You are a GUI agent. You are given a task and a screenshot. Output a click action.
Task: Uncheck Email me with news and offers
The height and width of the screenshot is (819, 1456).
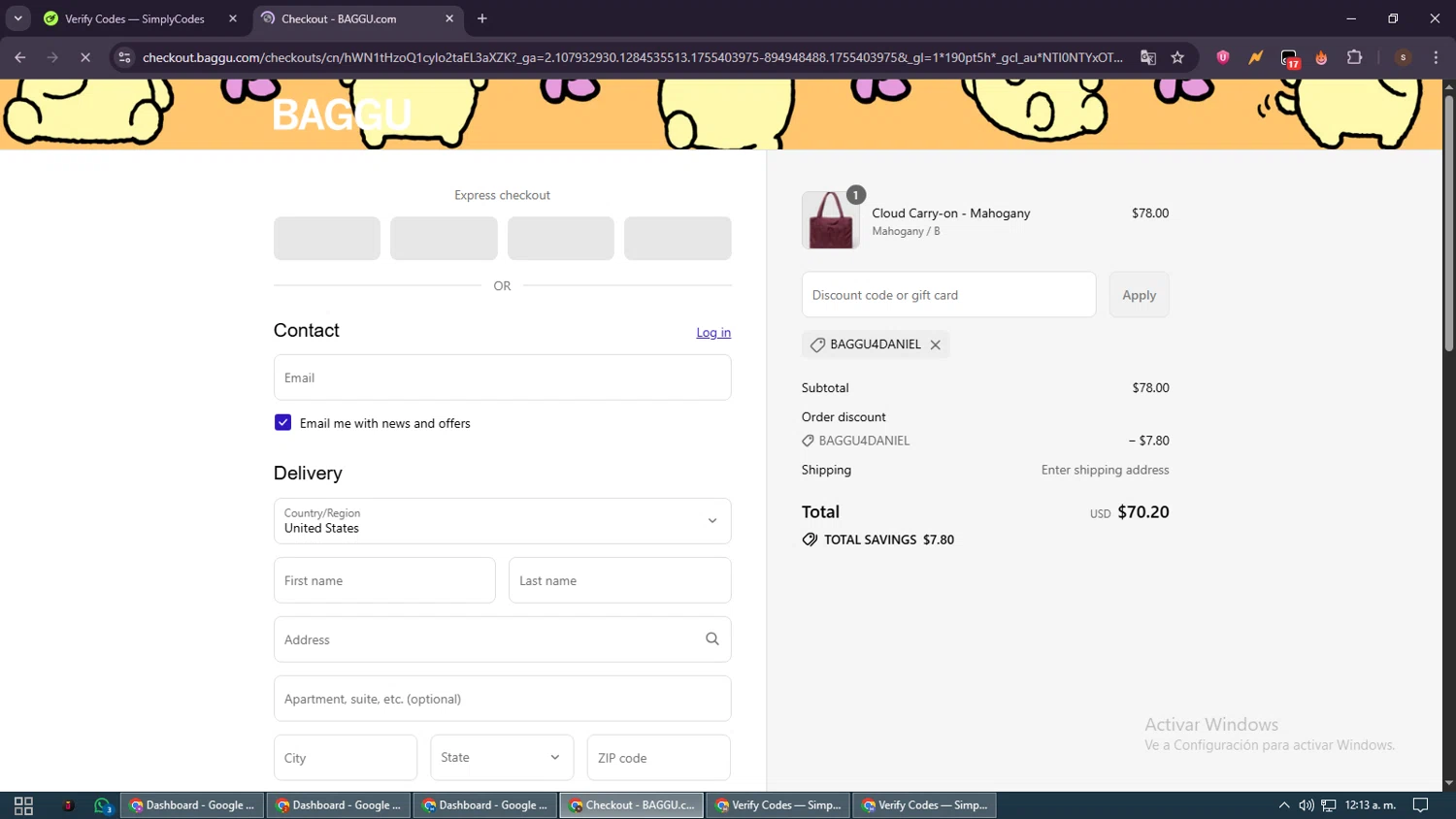click(x=282, y=422)
